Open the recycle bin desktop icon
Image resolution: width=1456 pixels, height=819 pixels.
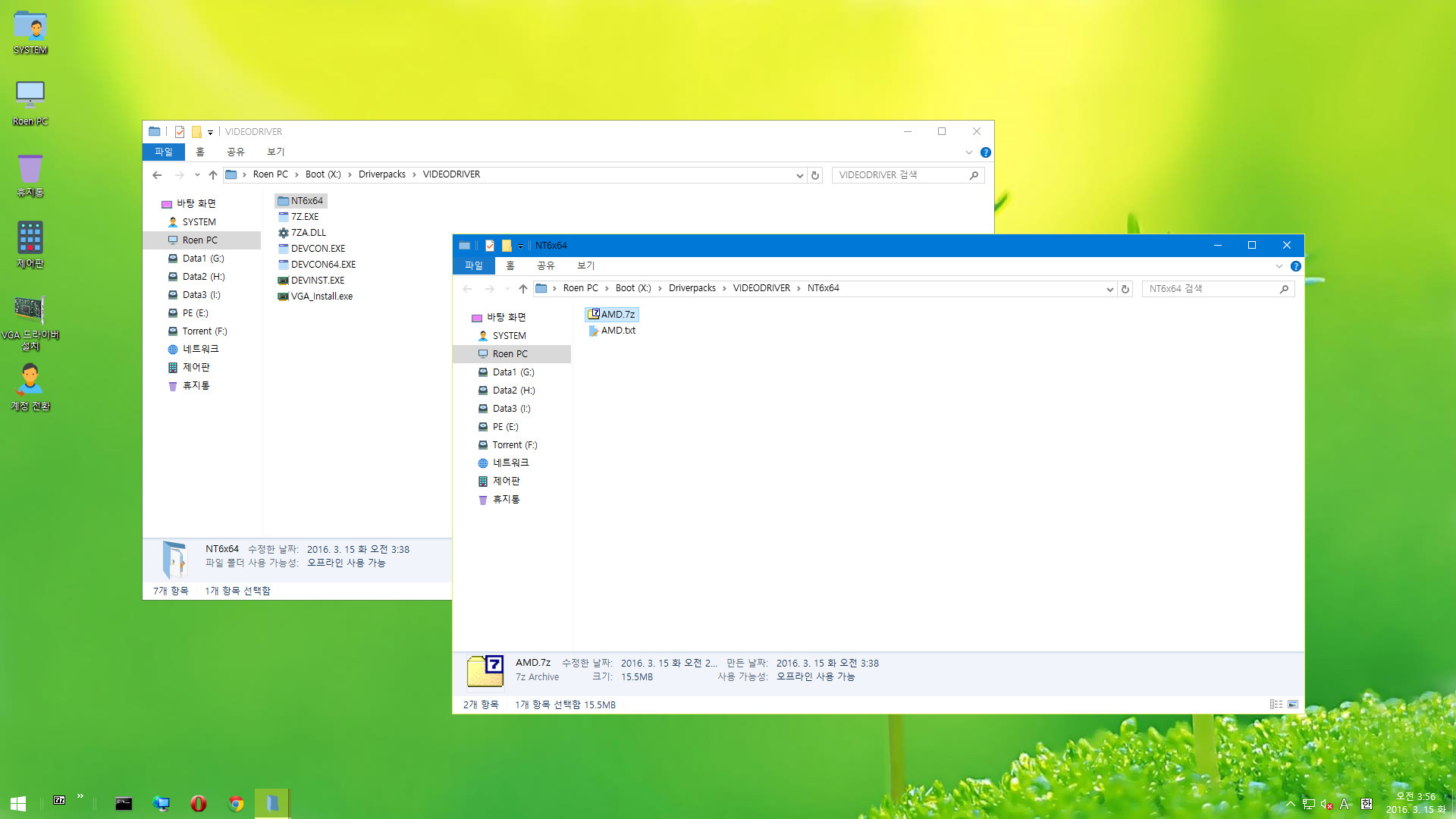click(30, 174)
